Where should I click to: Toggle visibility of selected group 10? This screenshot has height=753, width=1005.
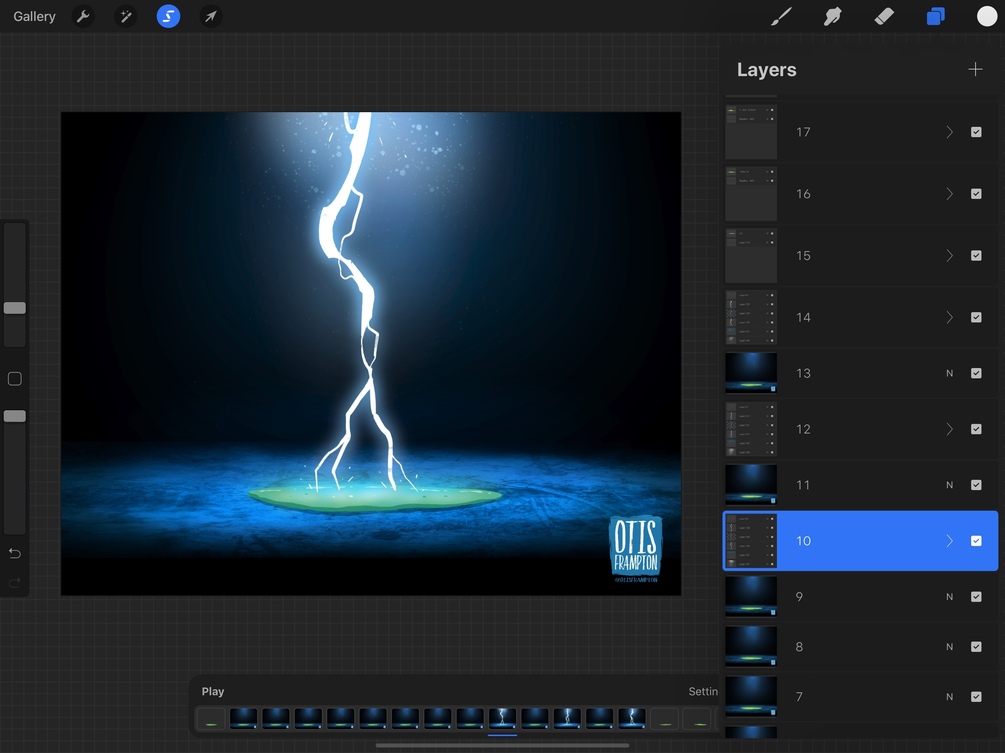tap(976, 541)
